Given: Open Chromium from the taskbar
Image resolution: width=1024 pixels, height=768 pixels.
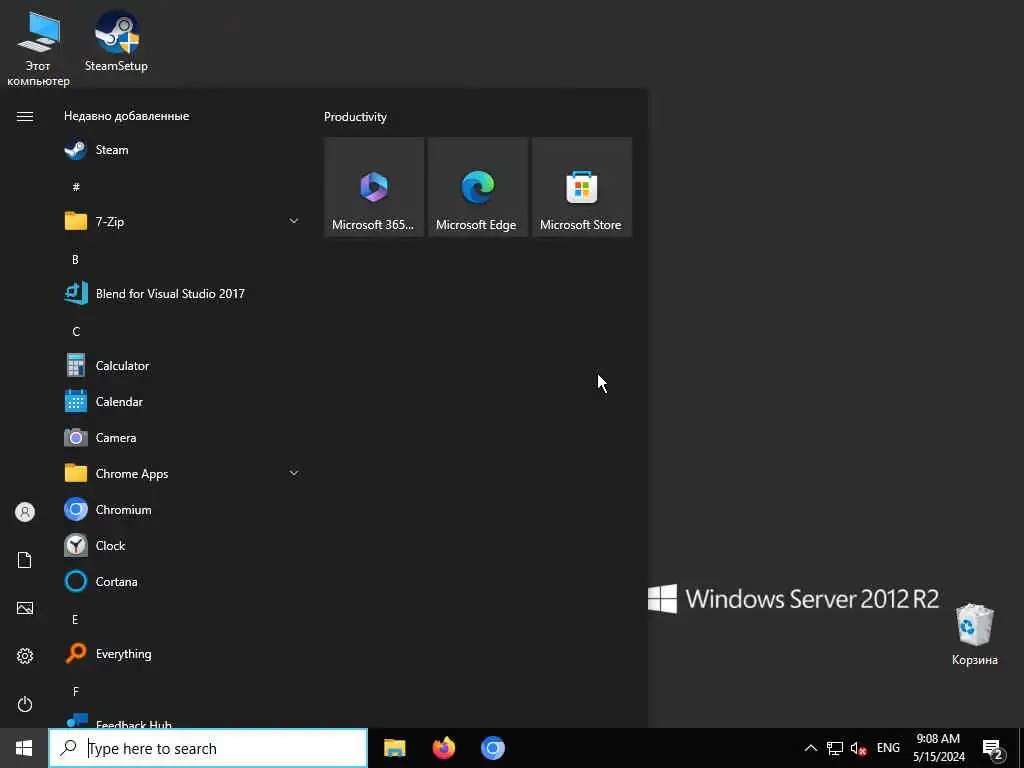Looking at the screenshot, I should (493, 748).
